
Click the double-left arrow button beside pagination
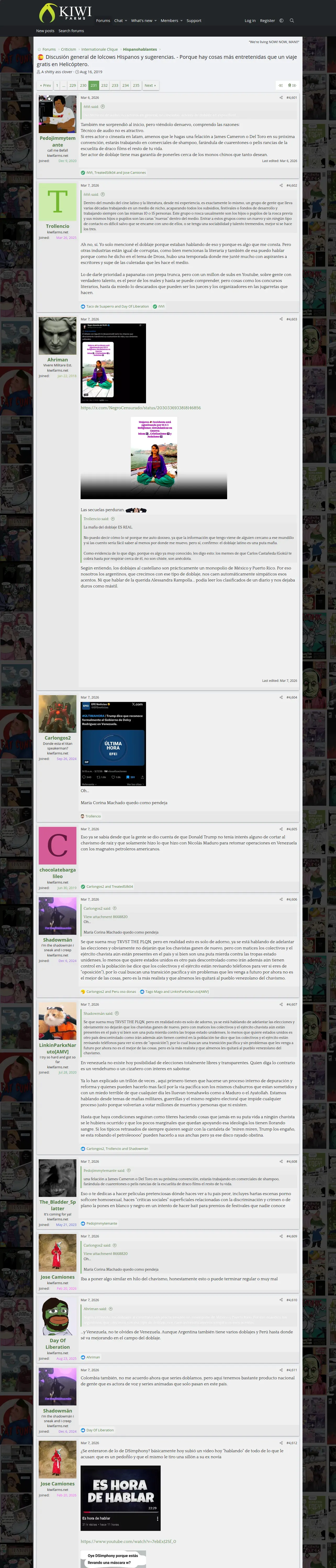point(281,85)
